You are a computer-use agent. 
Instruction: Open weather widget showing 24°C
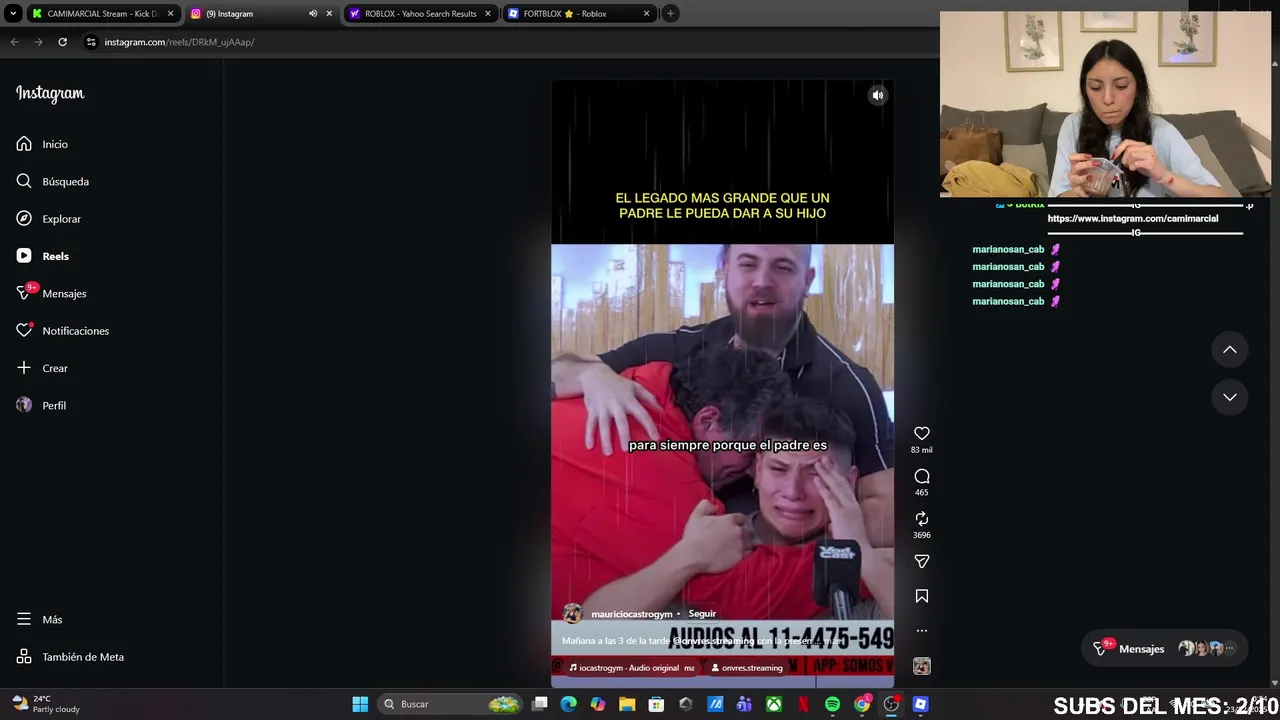click(45, 704)
